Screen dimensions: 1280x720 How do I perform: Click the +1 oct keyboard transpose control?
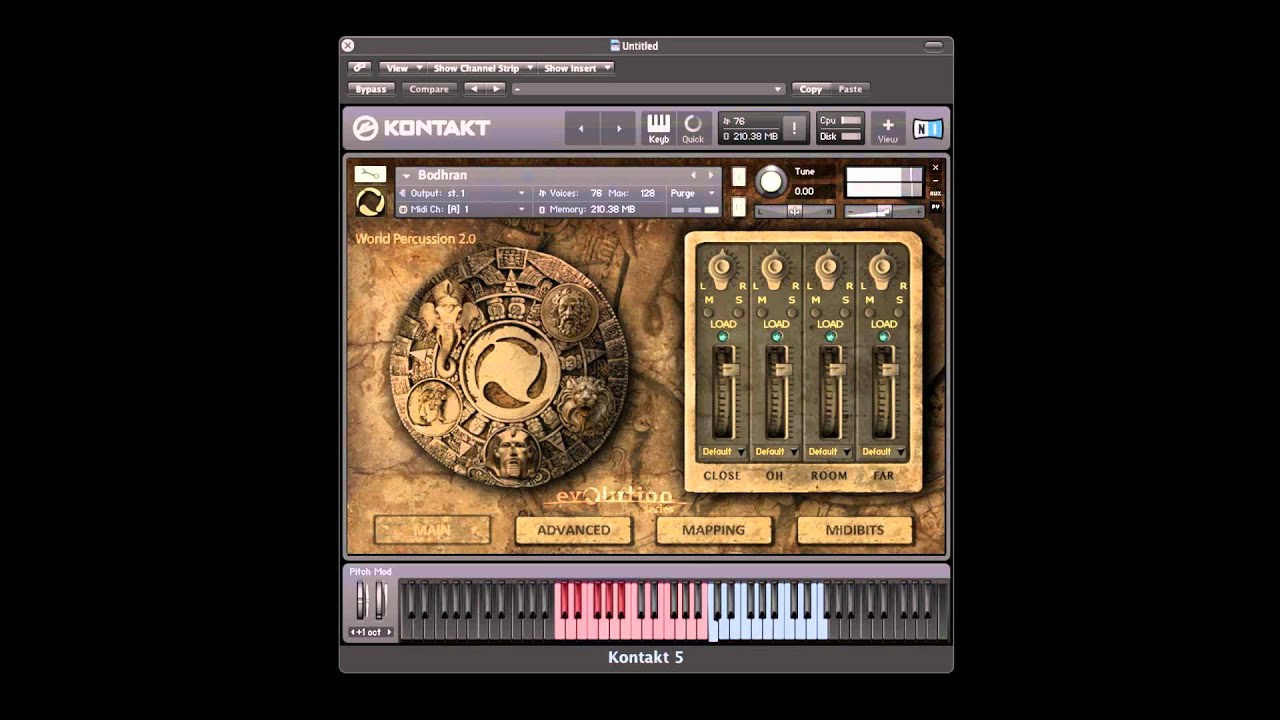point(371,632)
